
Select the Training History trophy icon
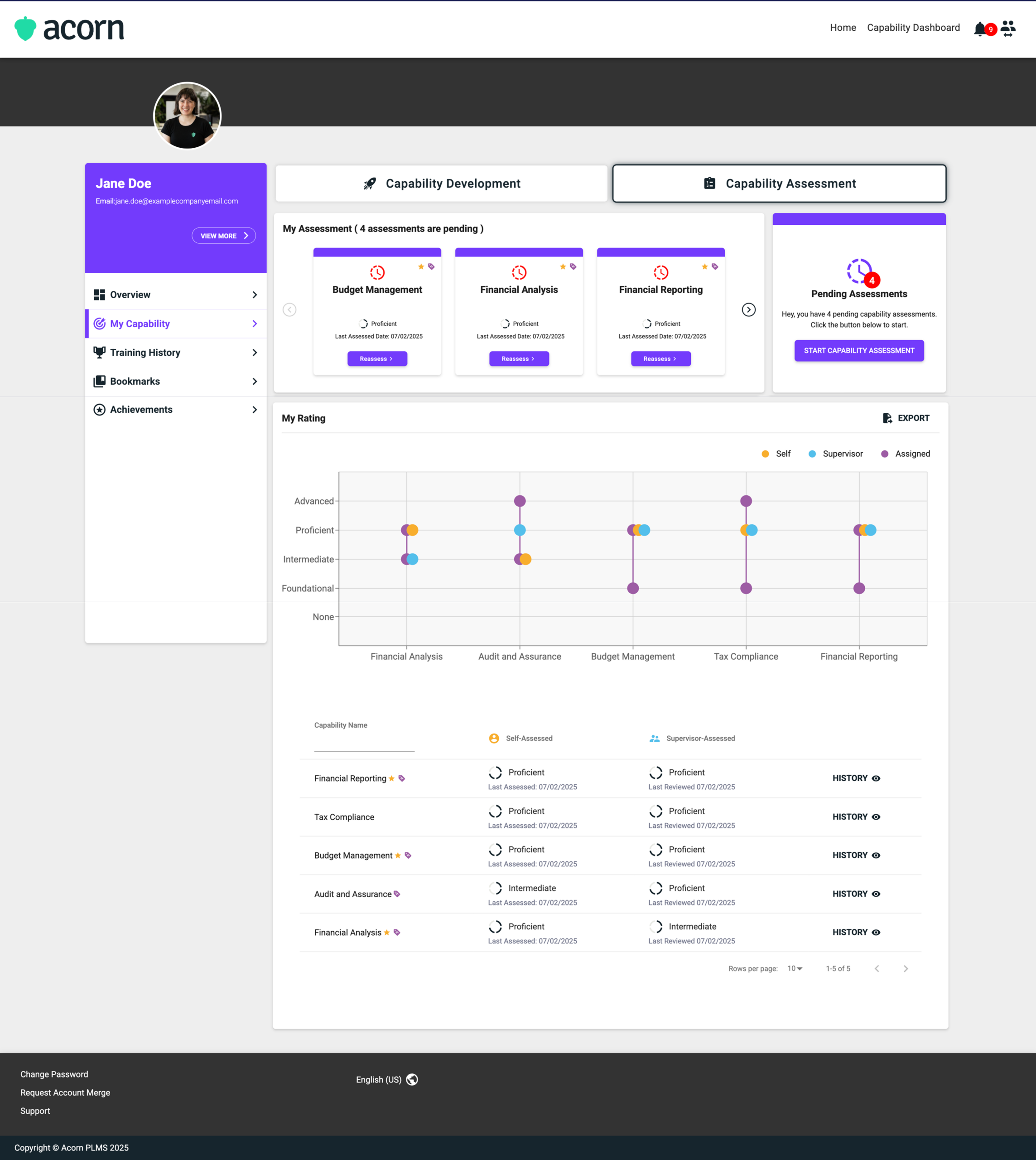tap(99, 353)
